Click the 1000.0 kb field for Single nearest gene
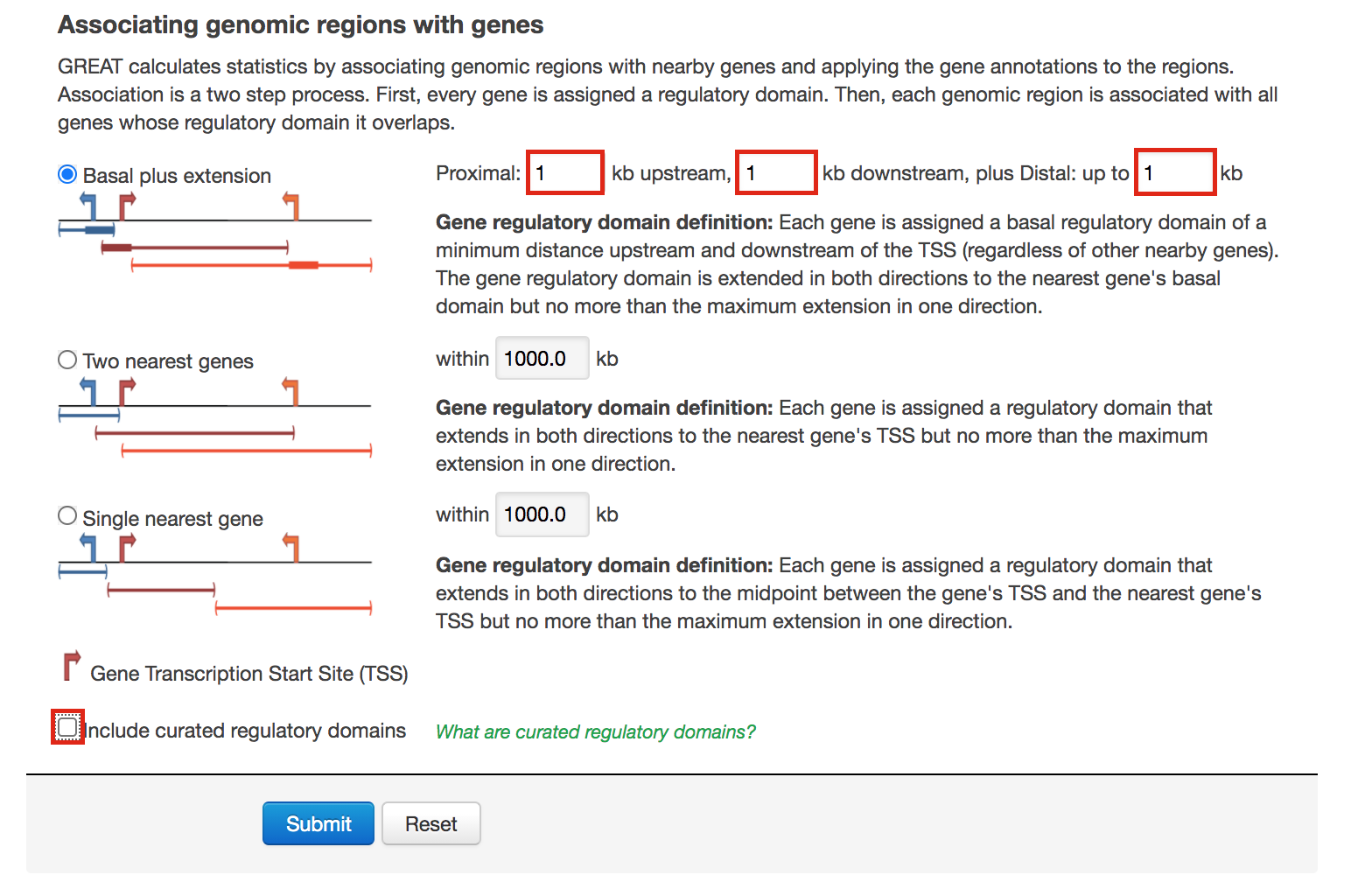1351x896 pixels. point(542,514)
